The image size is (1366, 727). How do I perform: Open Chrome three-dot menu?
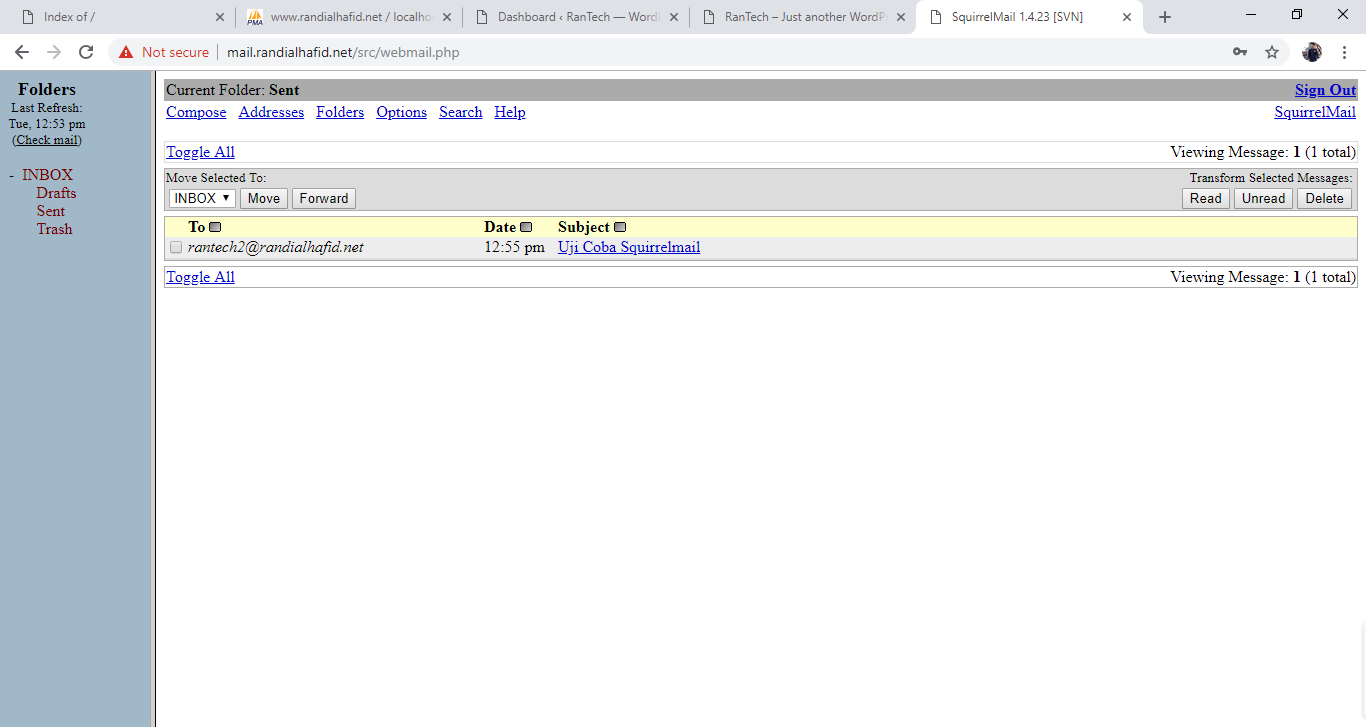[x=1344, y=52]
